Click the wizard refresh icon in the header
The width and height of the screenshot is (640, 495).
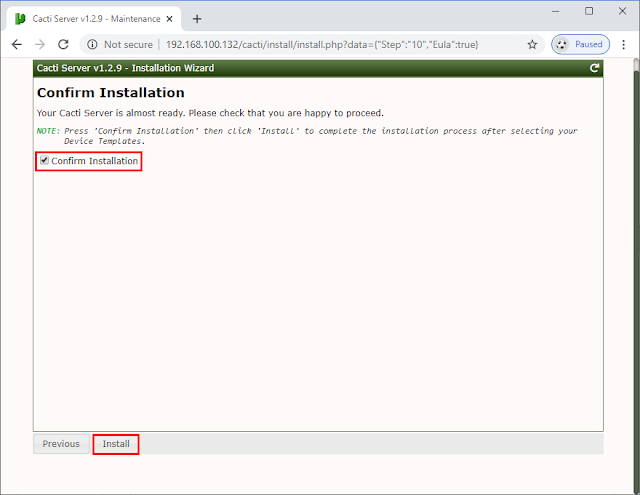point(594,68)
